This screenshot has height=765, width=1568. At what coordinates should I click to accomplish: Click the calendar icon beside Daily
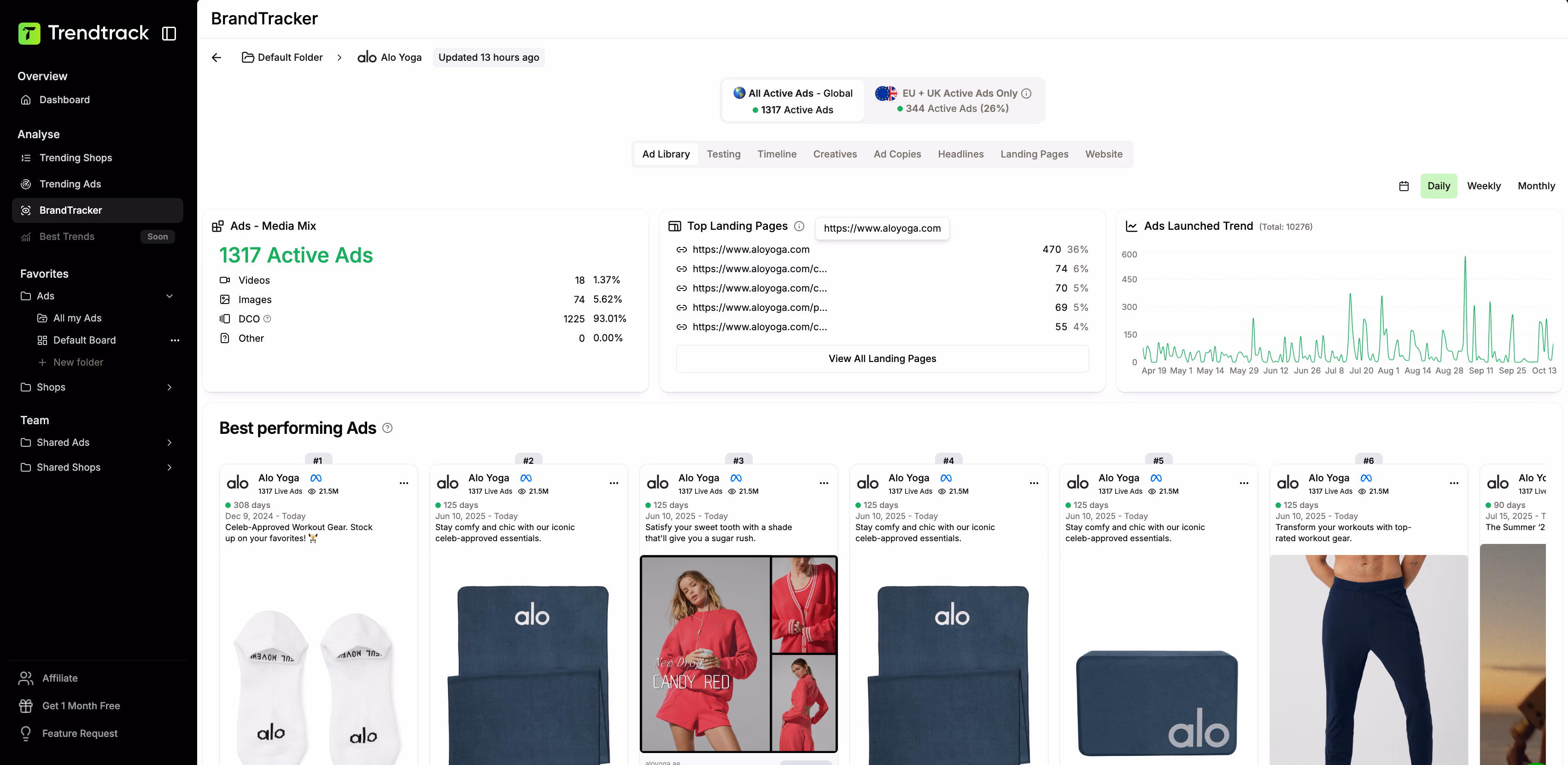point(1404,186)
